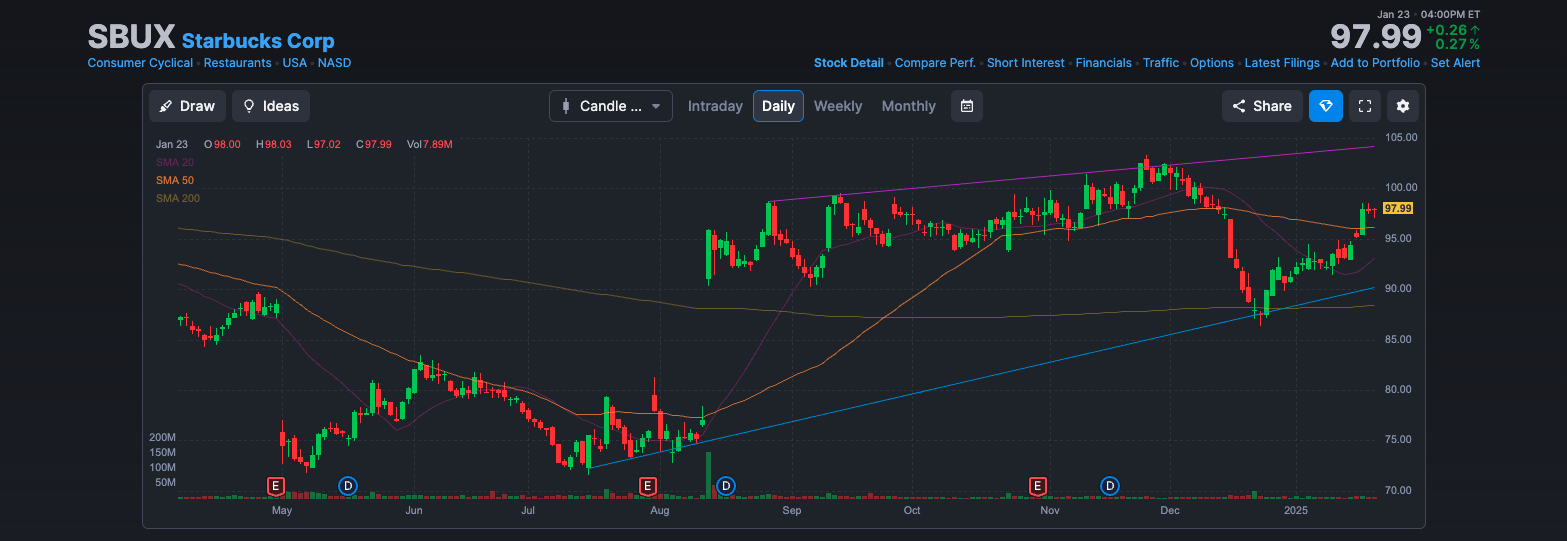Open Stock Detail view
Screen dimensions: 1567x541
[849, 63]
